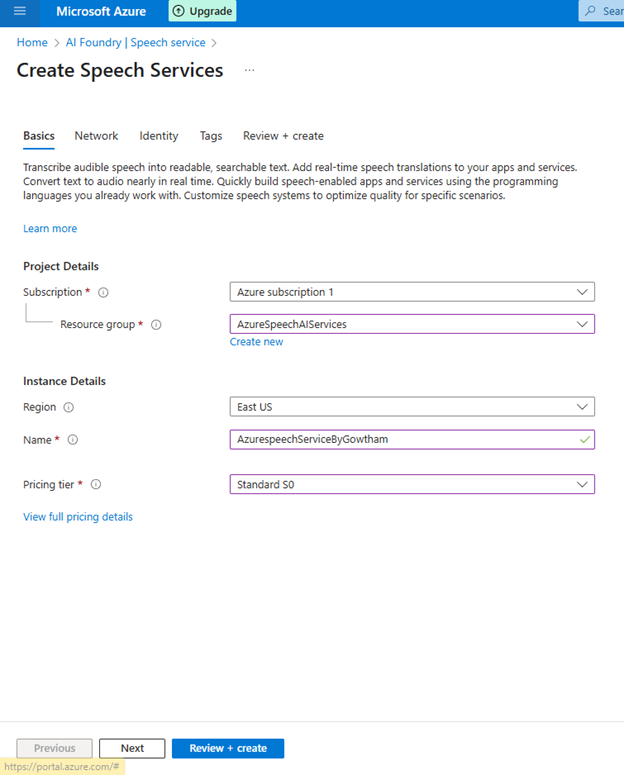Click the green validation checkmark in Name field
Viewport: 624px width, 775px height.
[x=585, y=439]
